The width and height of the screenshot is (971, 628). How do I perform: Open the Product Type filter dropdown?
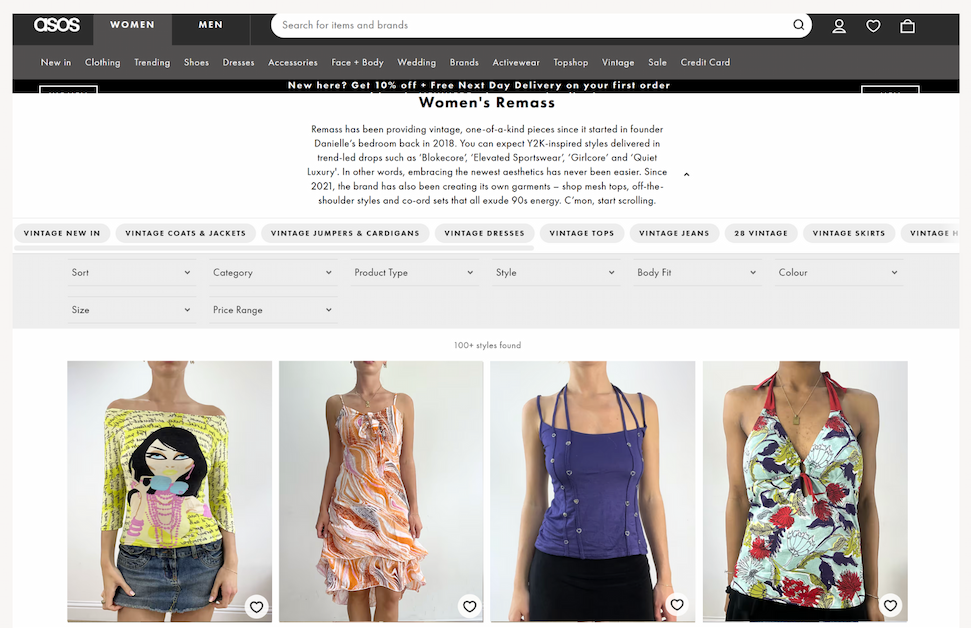pyautogui.click(x=414, y=273)
